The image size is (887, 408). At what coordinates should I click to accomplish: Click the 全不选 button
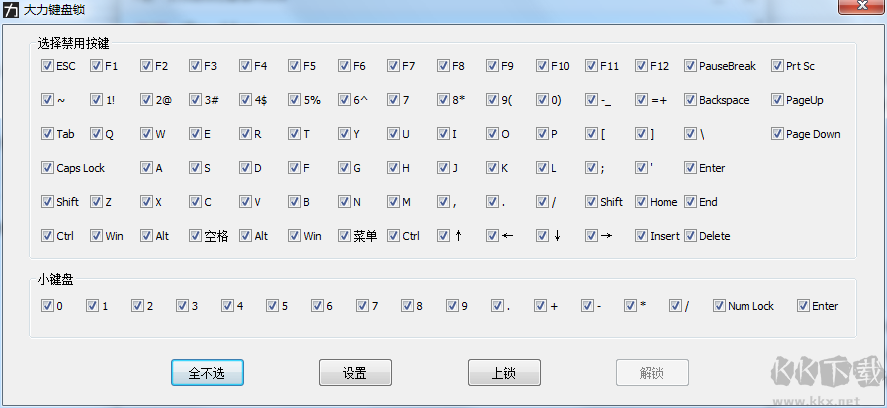(x=207, y=373)
